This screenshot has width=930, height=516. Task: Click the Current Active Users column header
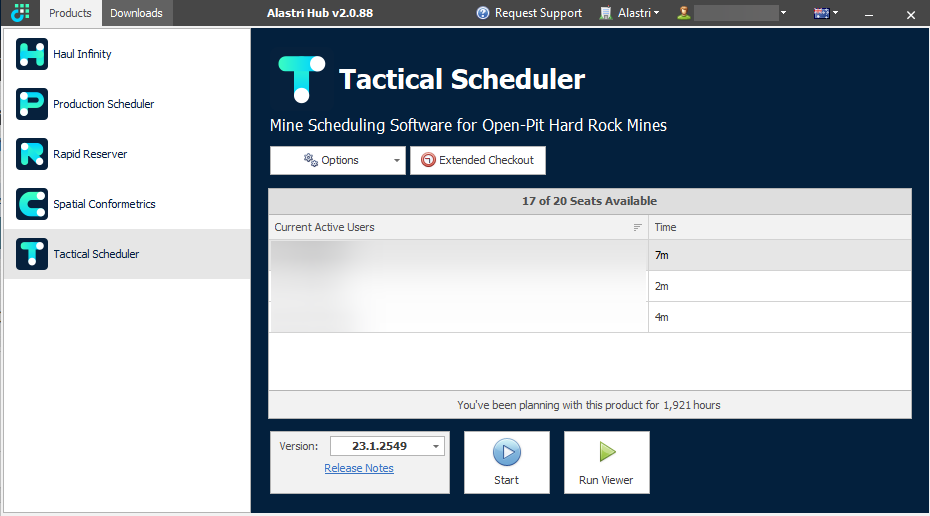pyautogui.click(x=458, y=227)
